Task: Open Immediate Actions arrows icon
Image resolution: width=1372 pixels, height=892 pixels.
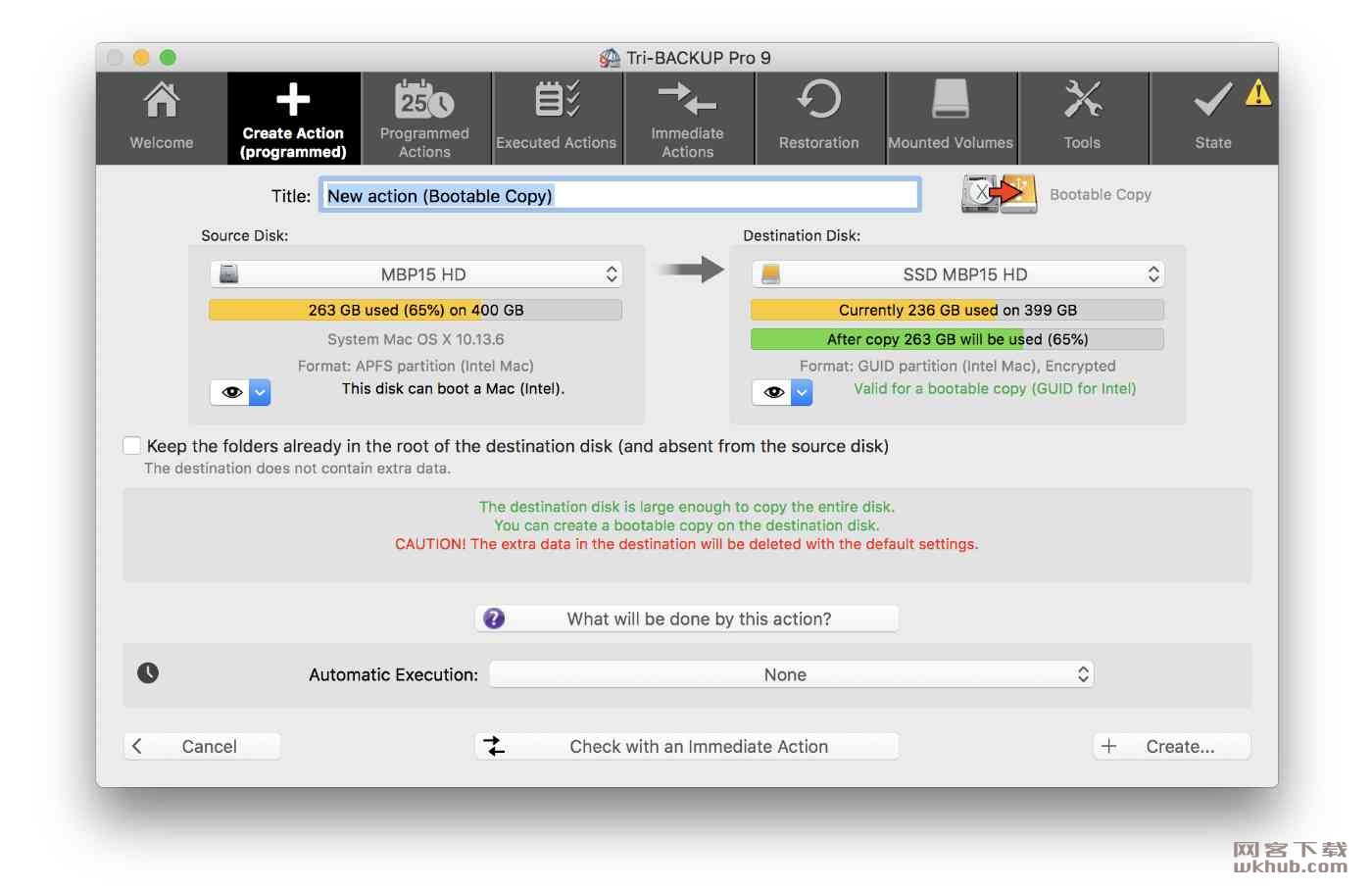Action: (687, 99)
